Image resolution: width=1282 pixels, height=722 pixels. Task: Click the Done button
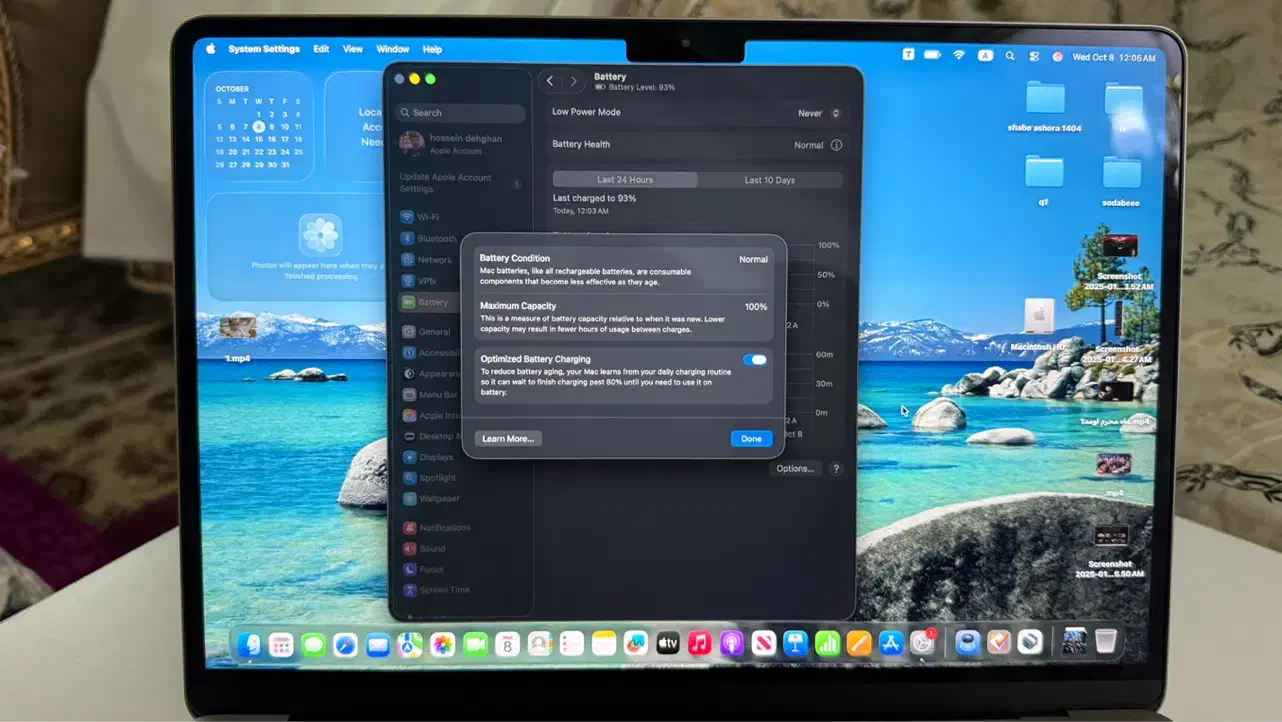click(x=751, y=439)
